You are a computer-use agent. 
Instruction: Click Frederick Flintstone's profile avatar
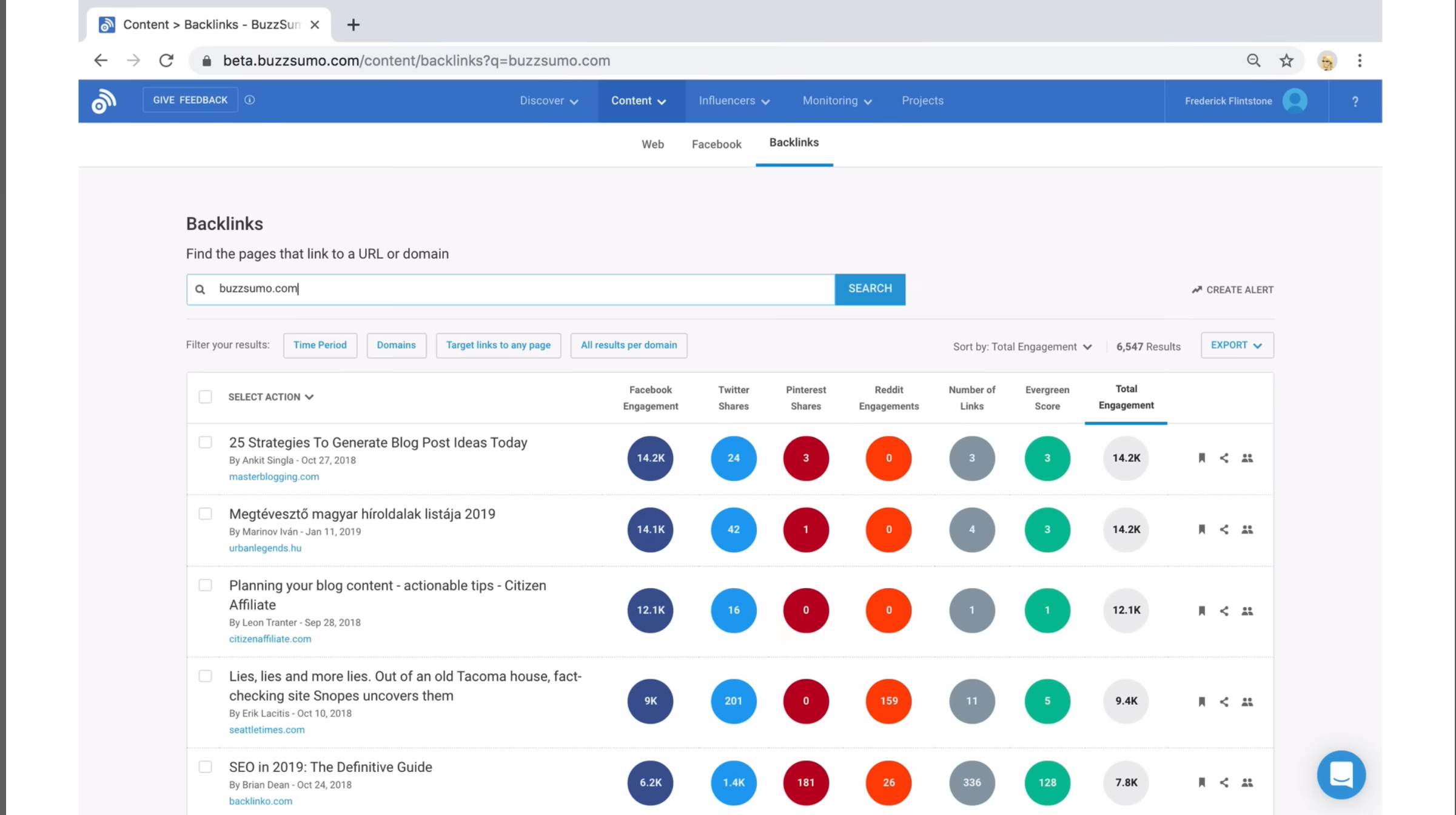[x=1295, y=101]
